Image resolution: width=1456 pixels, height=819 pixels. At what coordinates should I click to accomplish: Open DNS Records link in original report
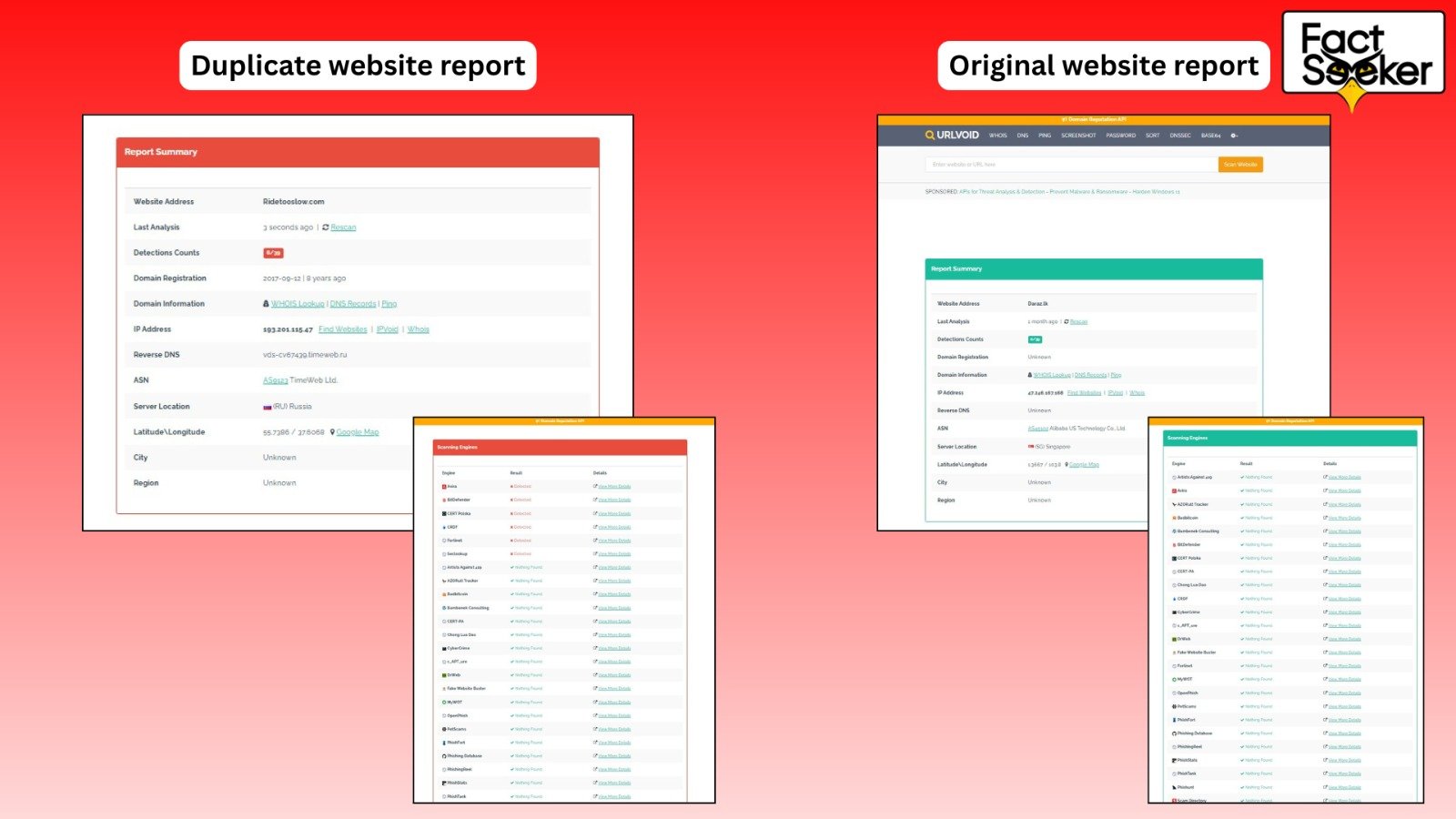pyautogui.click(x=1091, y=375)
